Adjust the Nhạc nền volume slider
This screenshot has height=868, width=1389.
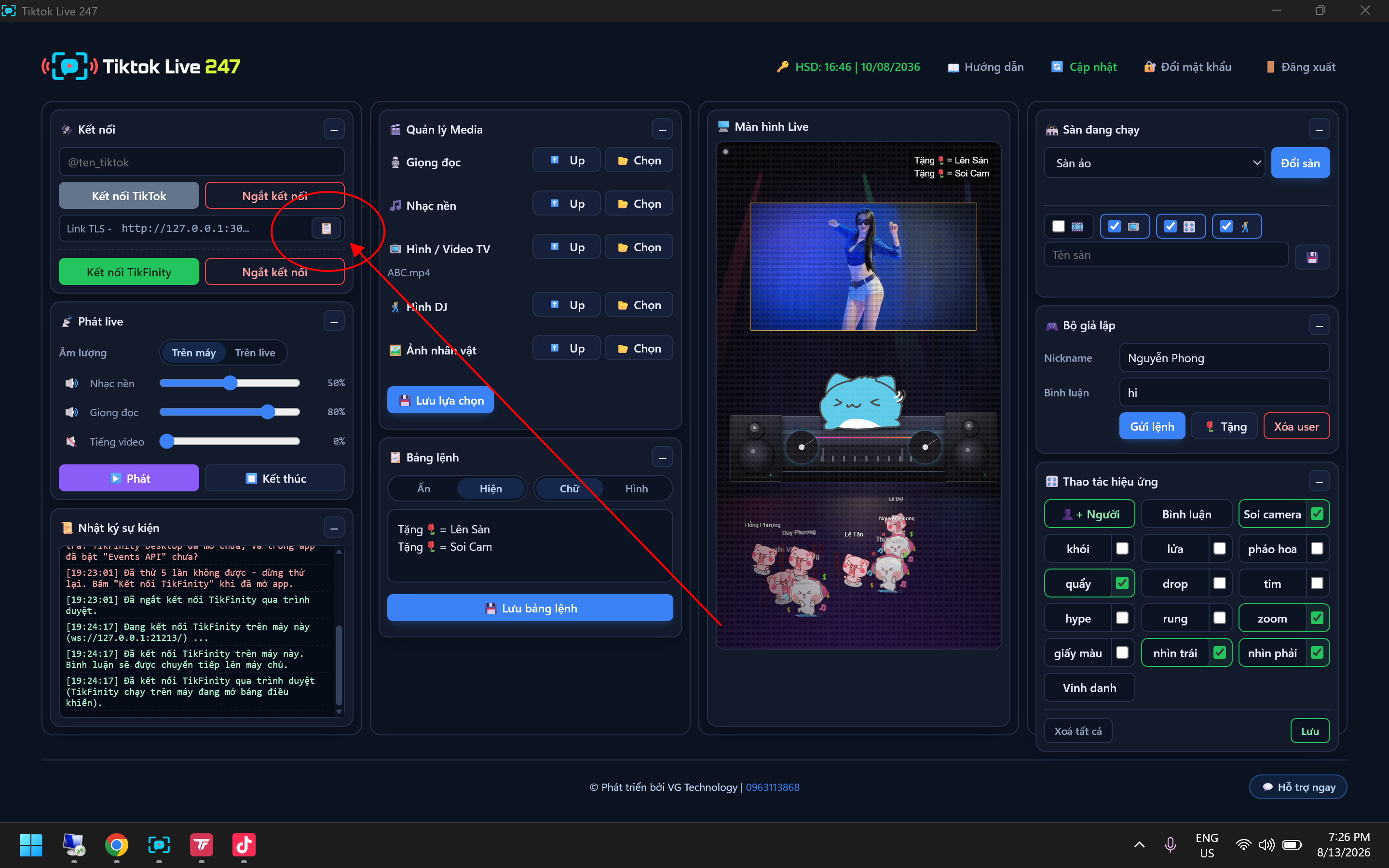[x=230, y=383]
